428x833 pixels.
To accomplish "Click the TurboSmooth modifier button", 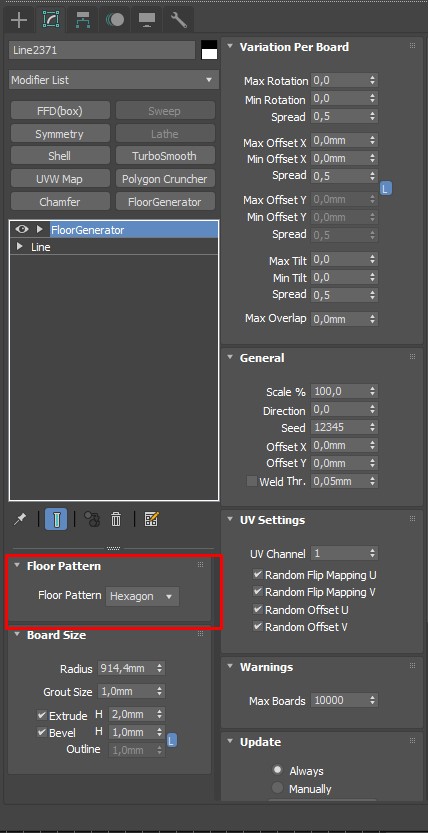I will click(x=165, y=156).
